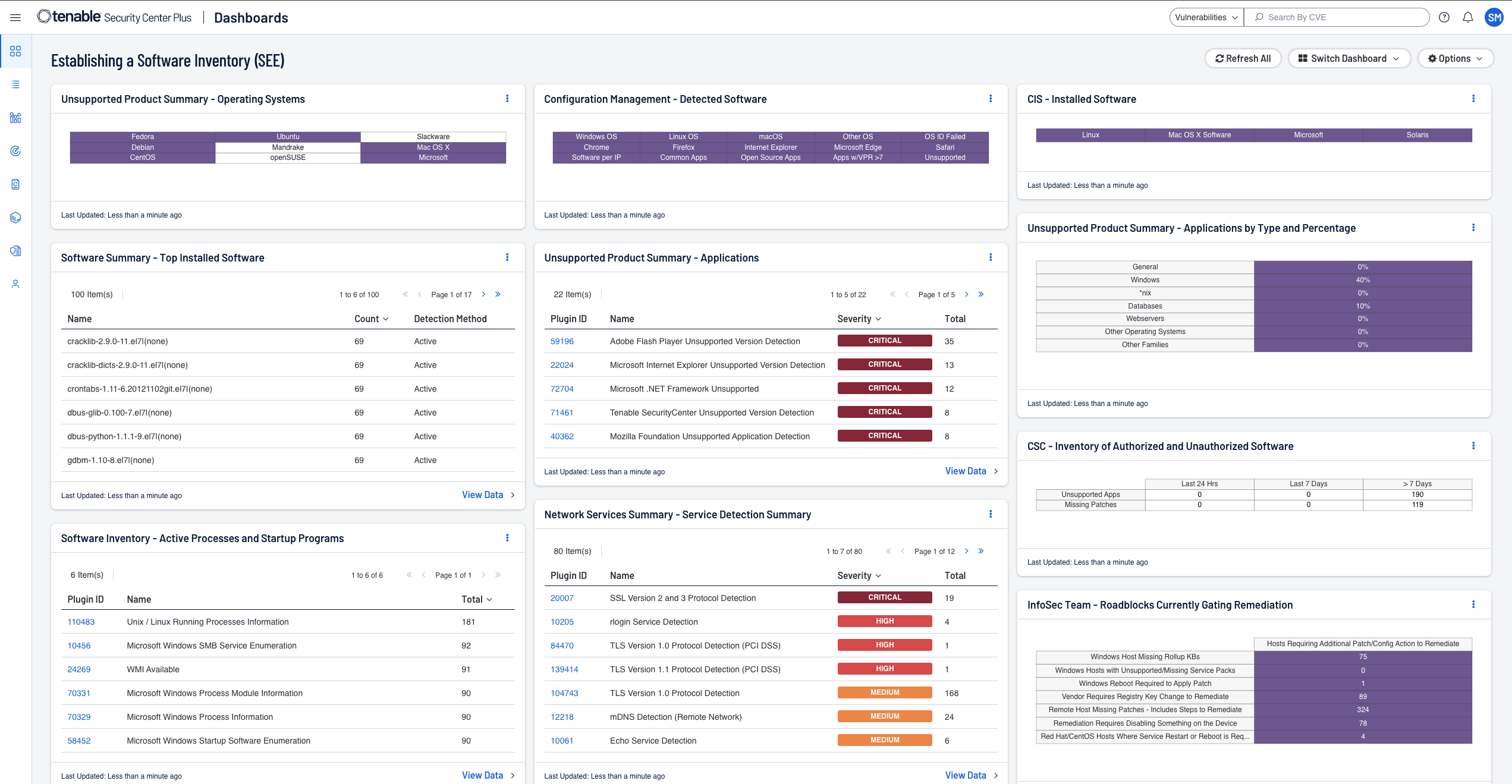This screenshot has height=784, width=1512.
Task: Open the help question mark icon
Action: [1444, 17]
